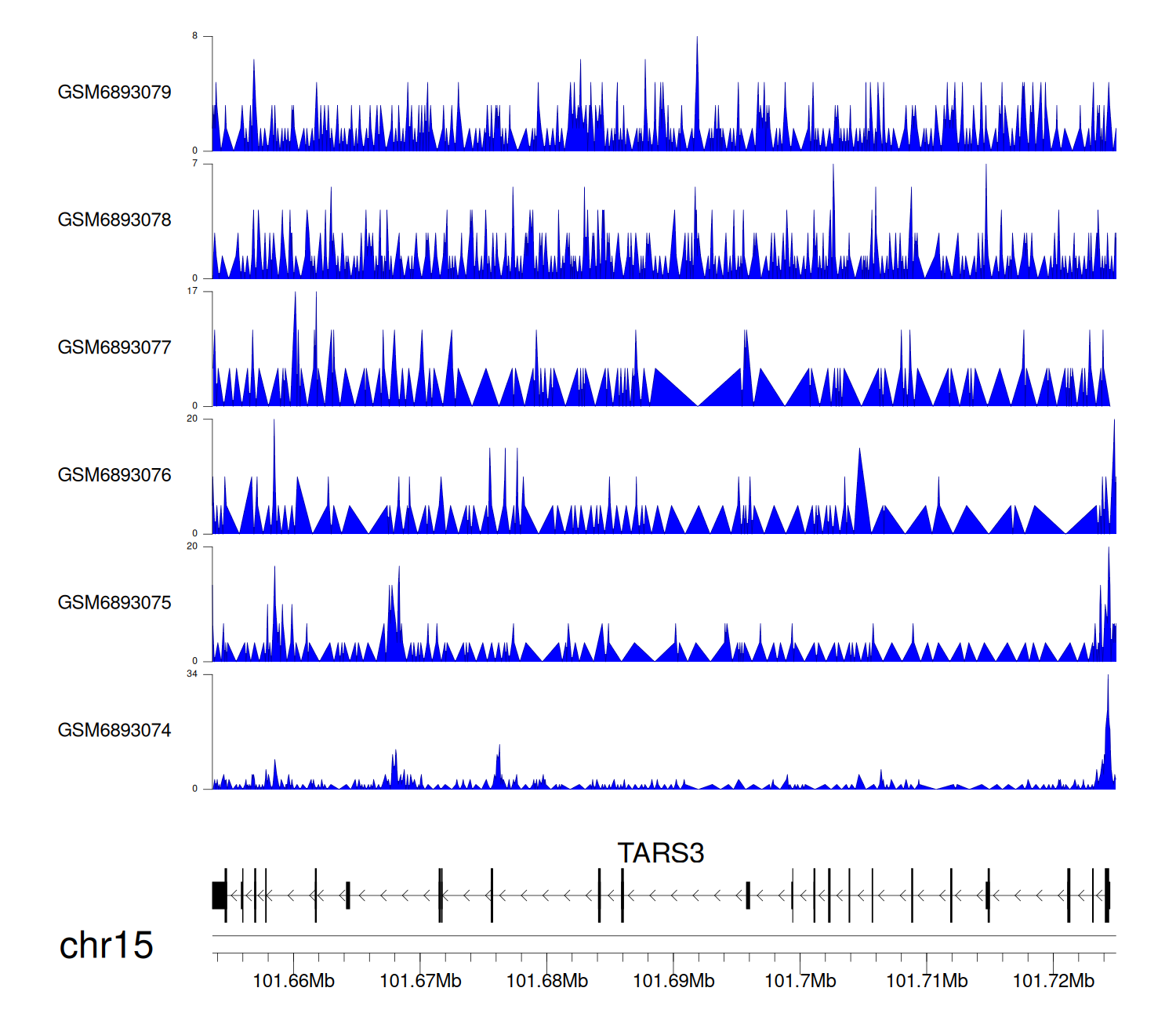Click the y-axis maximum value 17
The height and width of the screenshot is (1035, 1176).
click(x=192, y=292)
